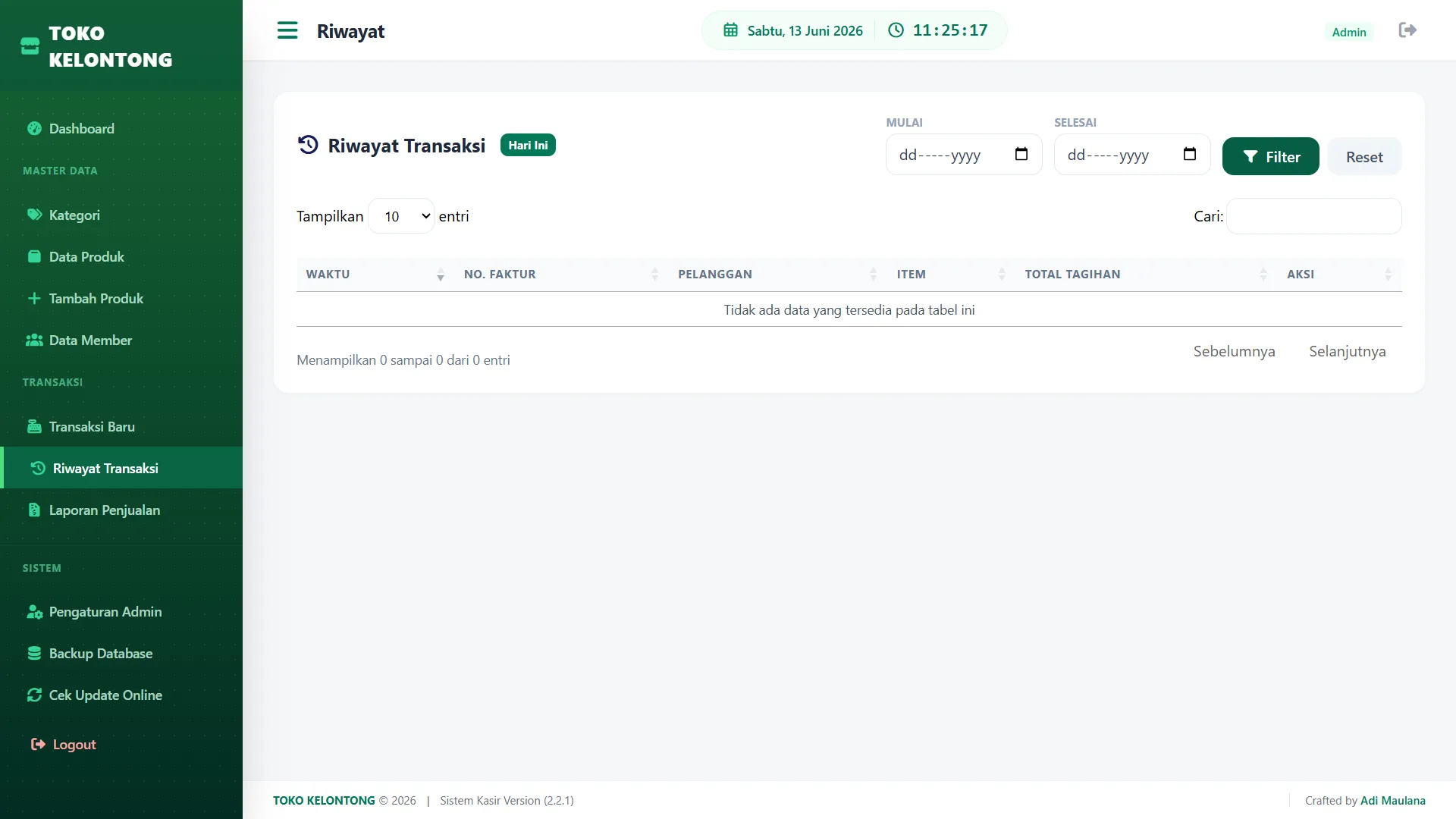Select Tambah Produk in sidebar
1456x819 pixels.
pos(121,298)
